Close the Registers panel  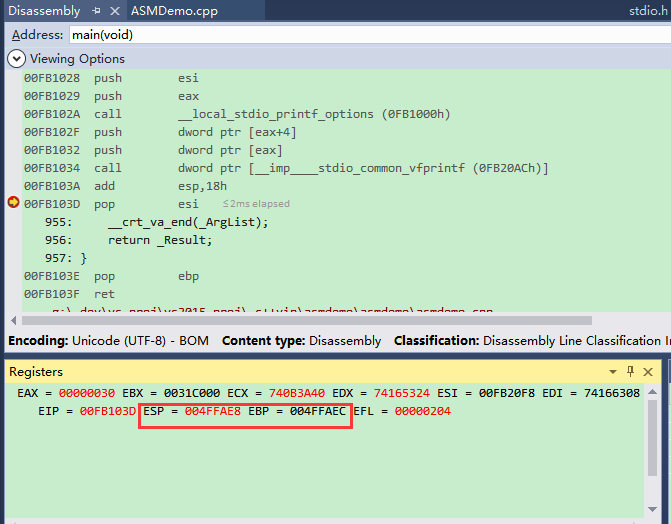pos(649,371)
